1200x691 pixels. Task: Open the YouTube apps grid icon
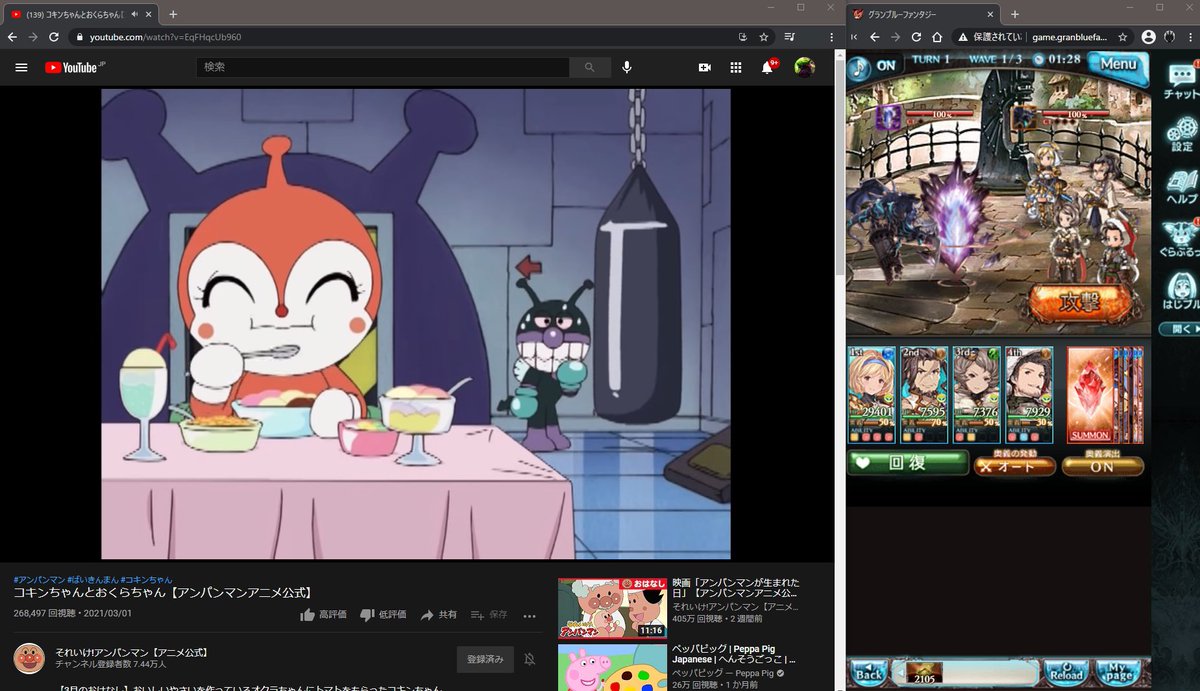tap(736, 67)
